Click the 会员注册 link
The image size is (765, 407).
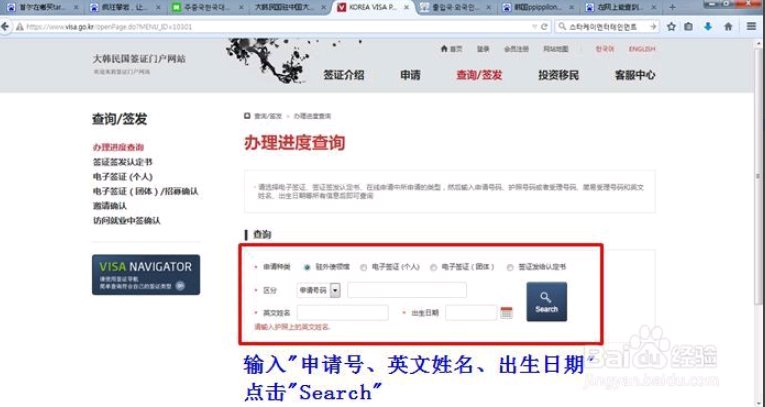tap(516, 49)
